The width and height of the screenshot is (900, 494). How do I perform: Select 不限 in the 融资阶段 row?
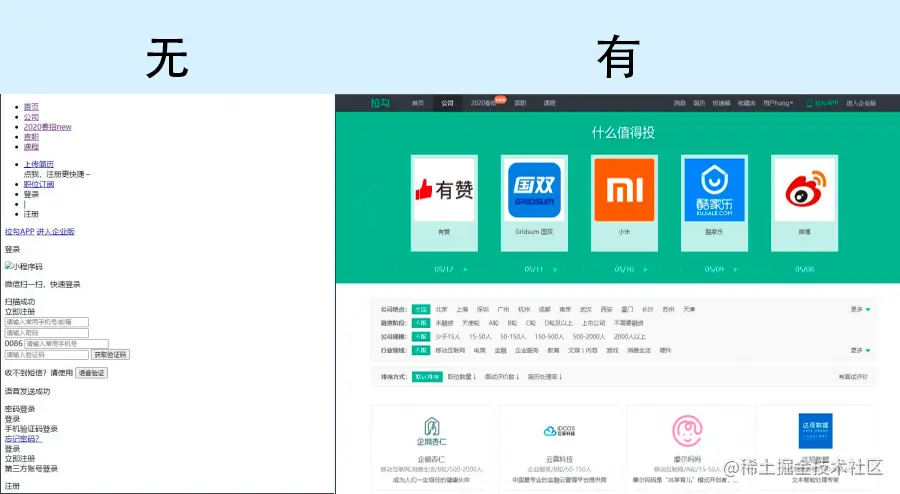(421, 323)
